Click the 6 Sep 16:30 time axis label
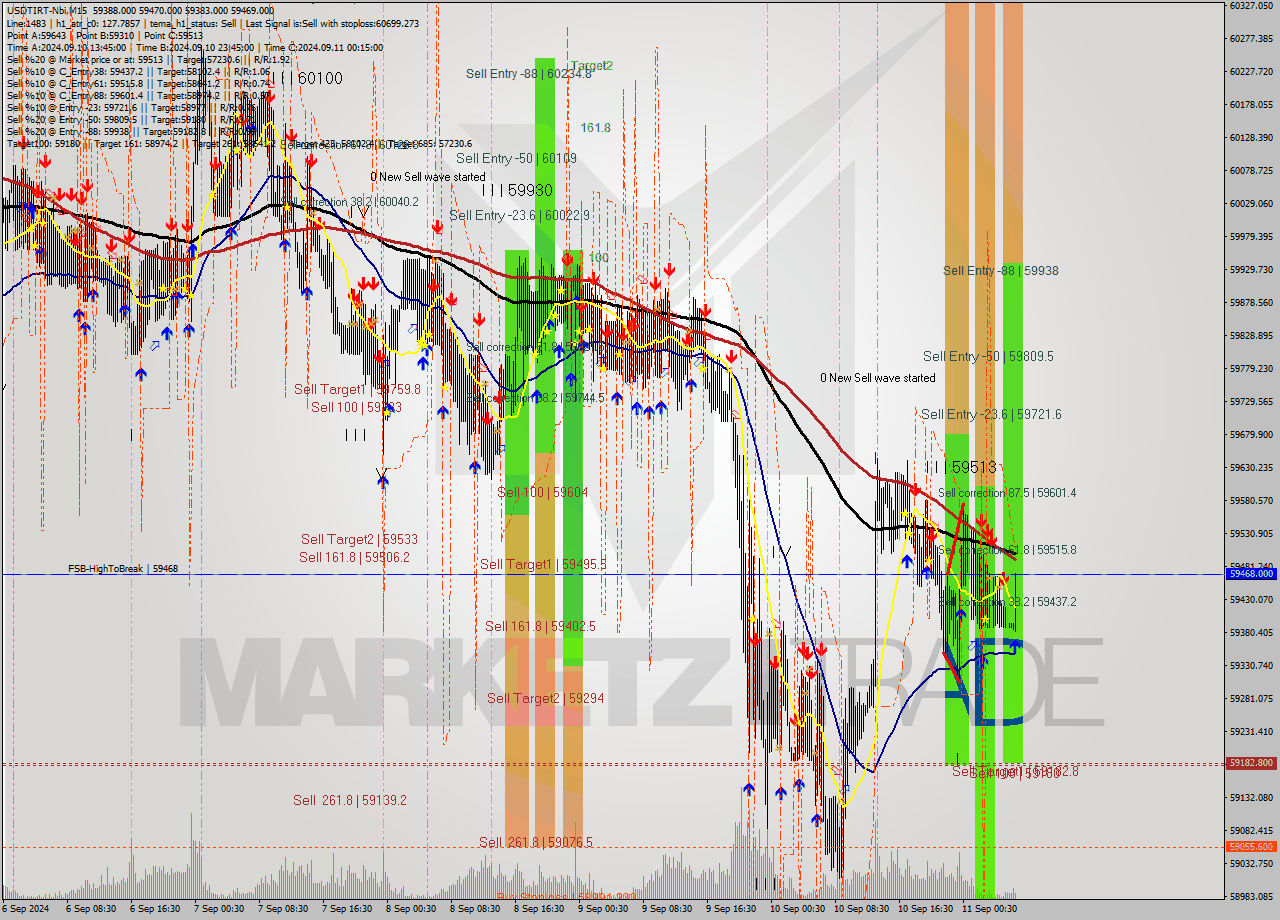This screenshot has width=1280, height=920. [x=153, y=909]
